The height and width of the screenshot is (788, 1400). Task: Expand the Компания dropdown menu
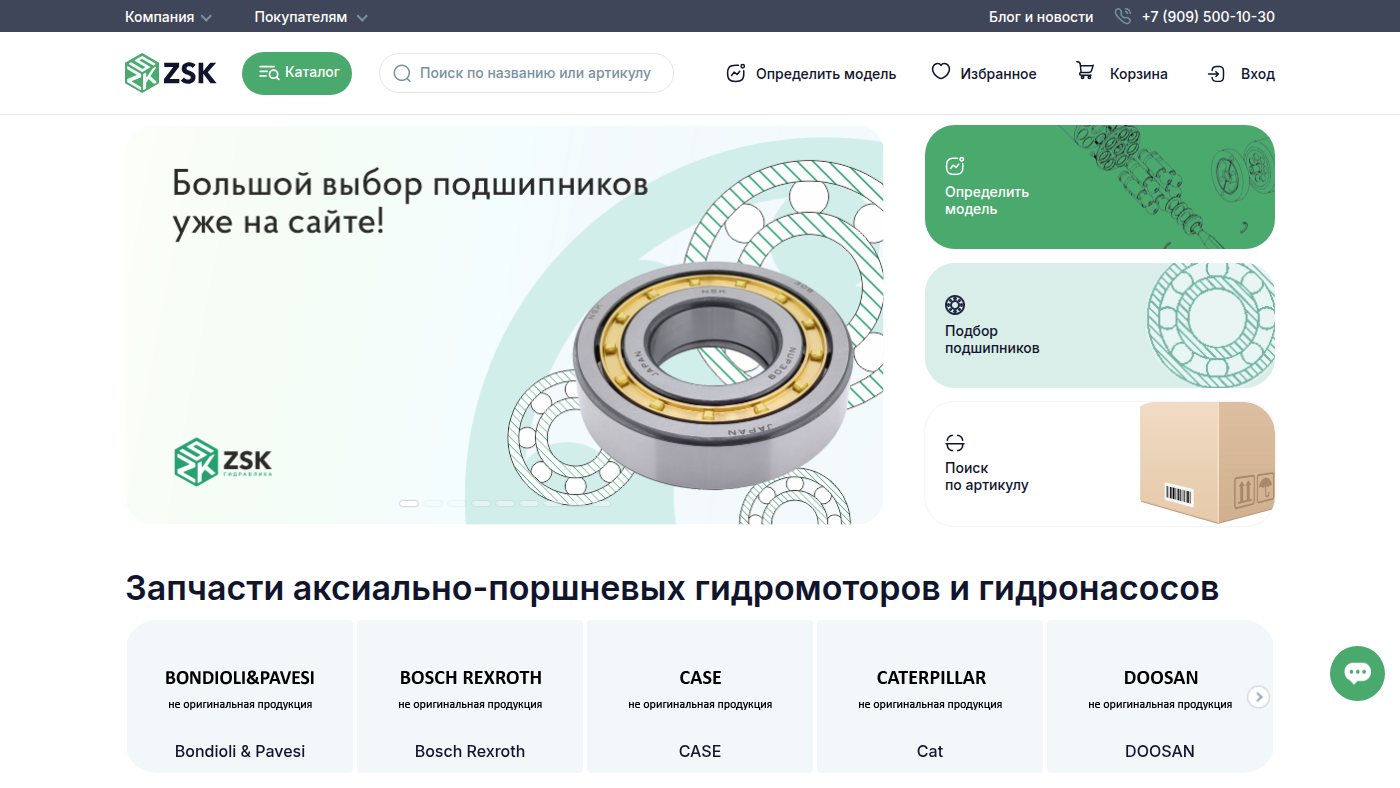[x=168, y=17]
